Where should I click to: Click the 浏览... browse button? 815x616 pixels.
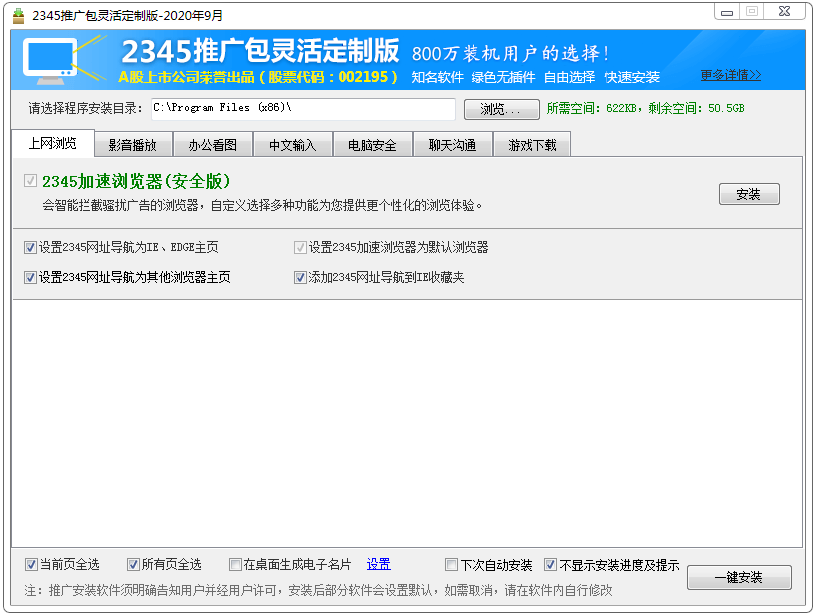tap(502, 109)
